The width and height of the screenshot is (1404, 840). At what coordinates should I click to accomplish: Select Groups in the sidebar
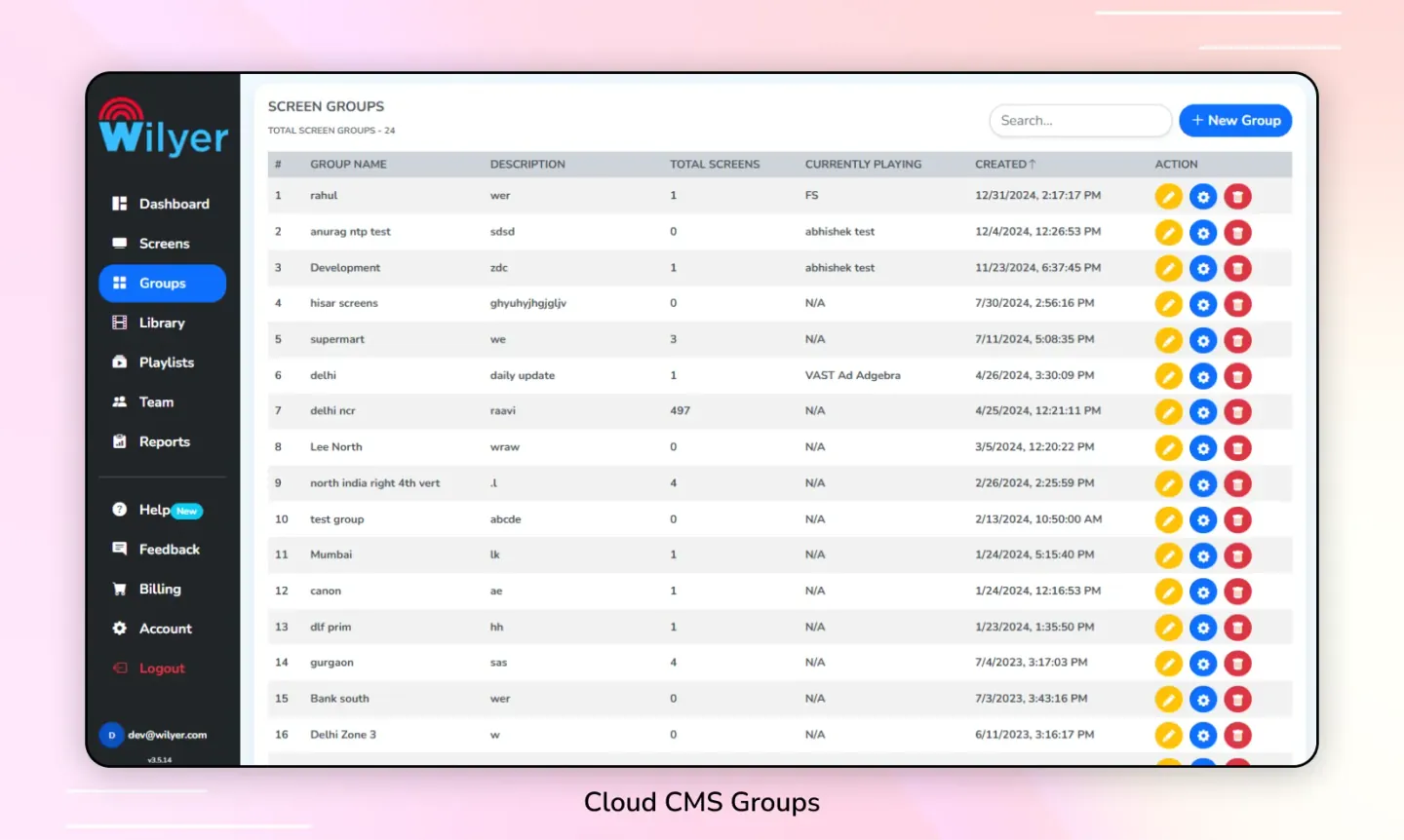point(162,284)
